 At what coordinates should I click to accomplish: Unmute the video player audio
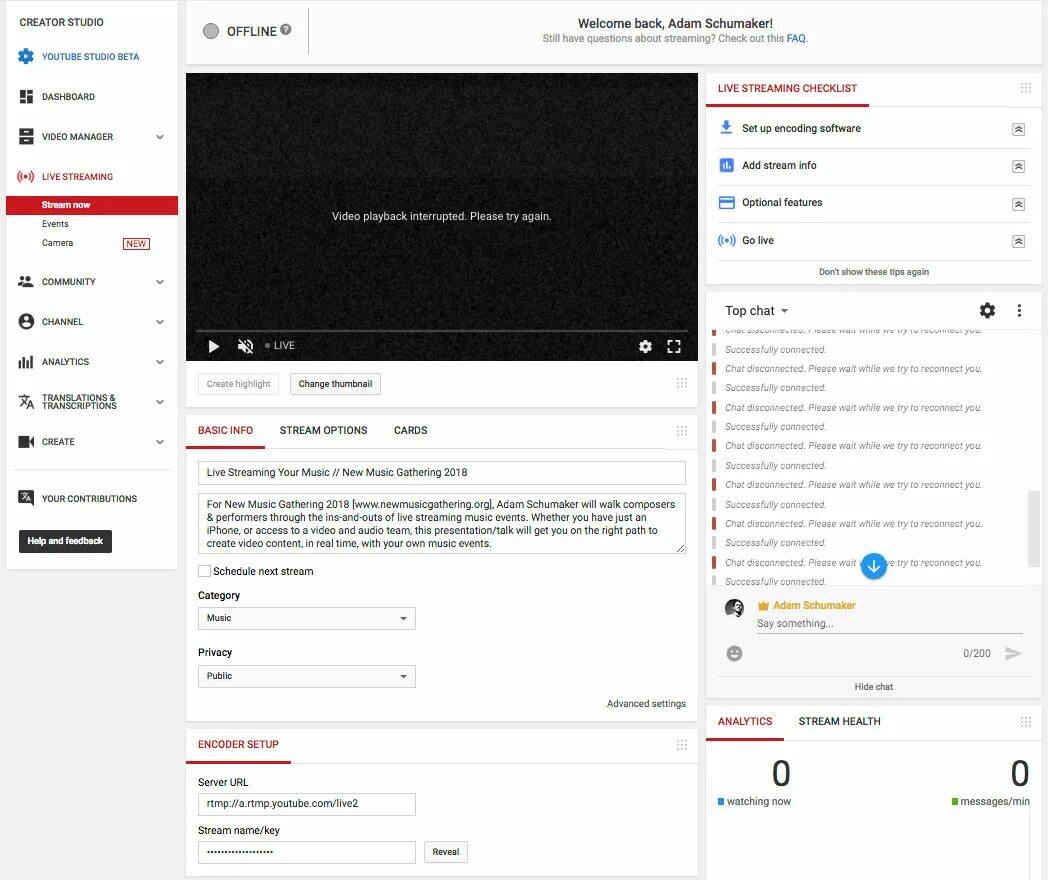coord(245,345)
